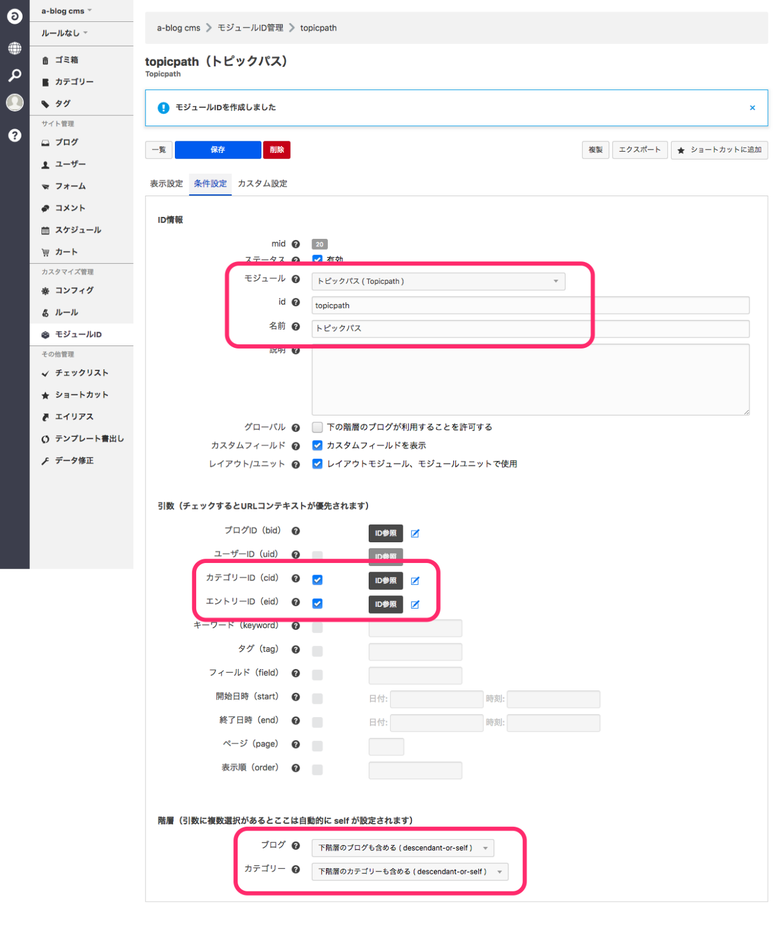This screenshot has width=780, height=931.
Task: Click the edit icon beside Entry ID reference
Action: coord(415,604)
